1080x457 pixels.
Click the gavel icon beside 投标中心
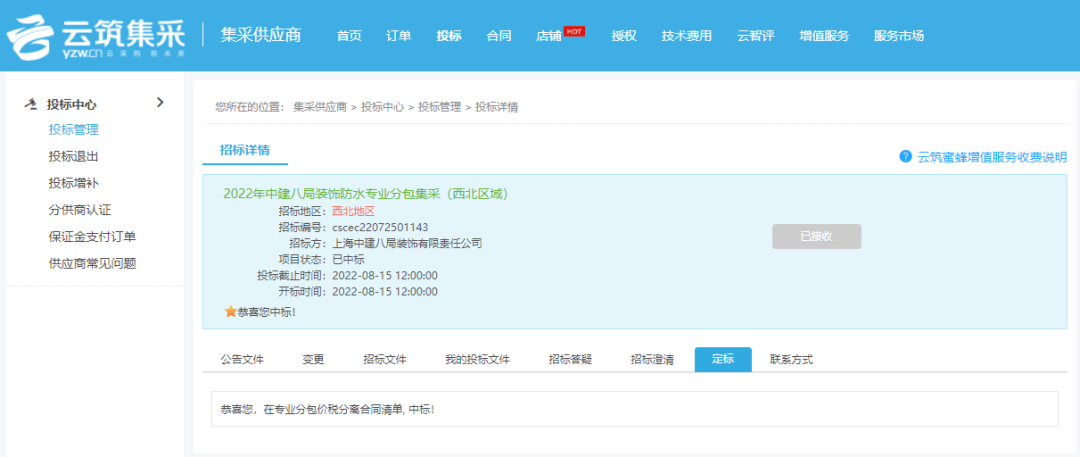pos(30,105)
